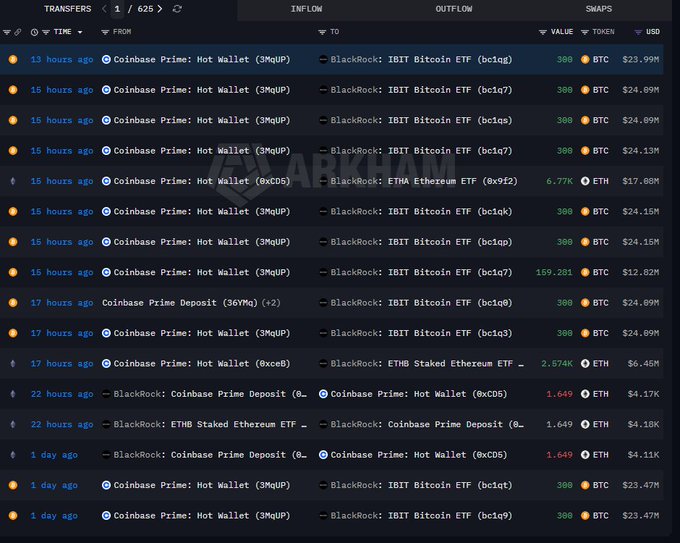Click the link icon in header
This screenshot has width=680, height=543.
(x=17, y=32)
